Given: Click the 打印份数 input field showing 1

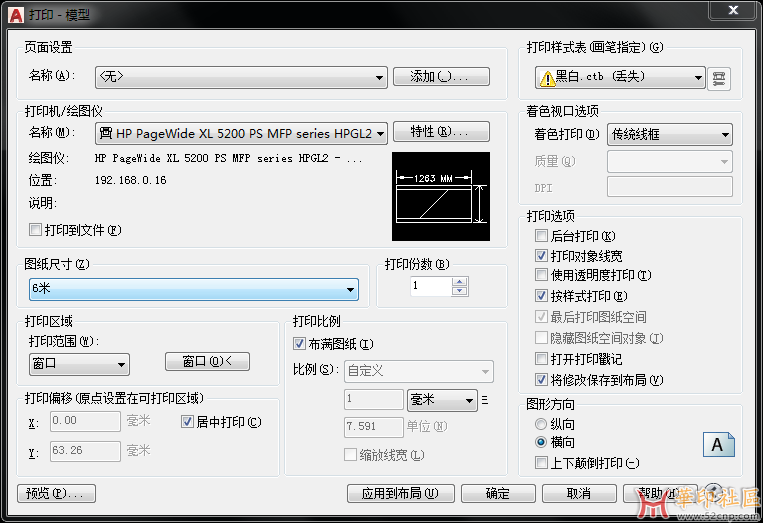Looking at the screenshot, I should point(431,286).
